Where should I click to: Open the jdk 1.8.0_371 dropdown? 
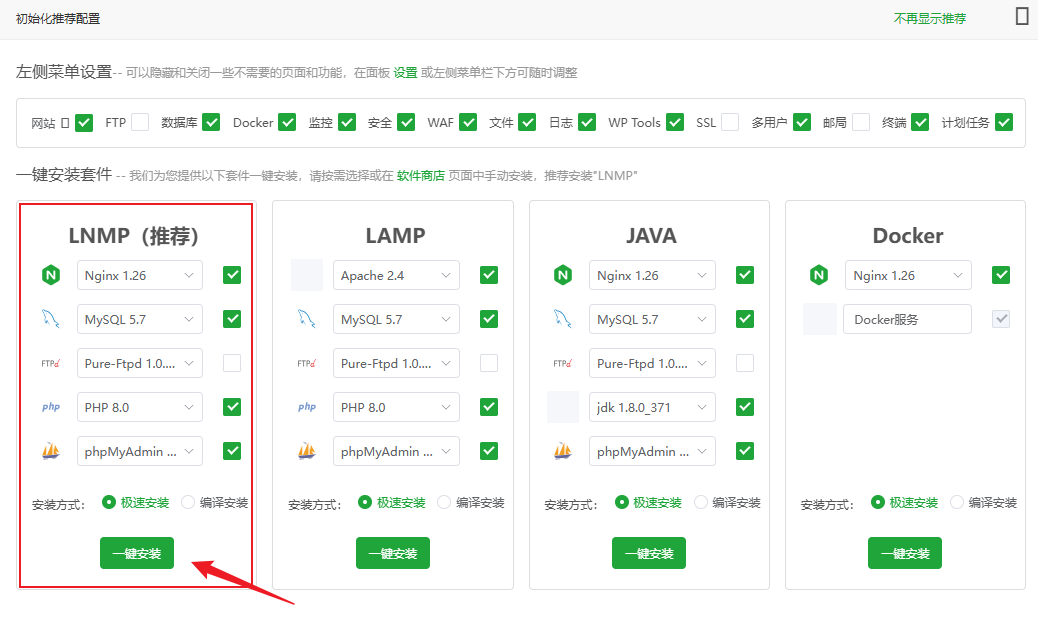click(652, 407)
